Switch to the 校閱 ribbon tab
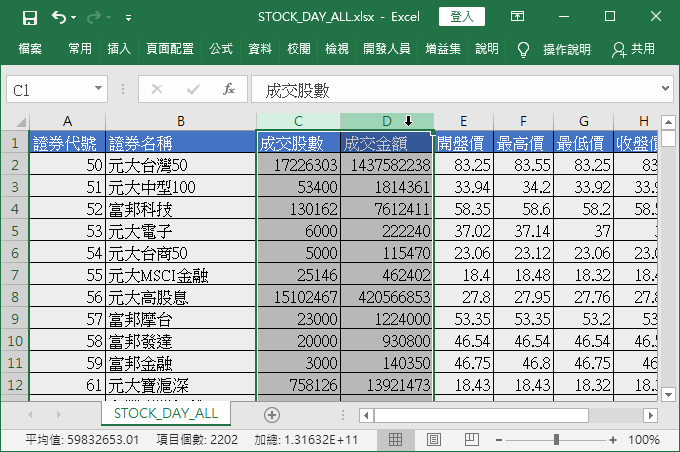 coord(299,49)
